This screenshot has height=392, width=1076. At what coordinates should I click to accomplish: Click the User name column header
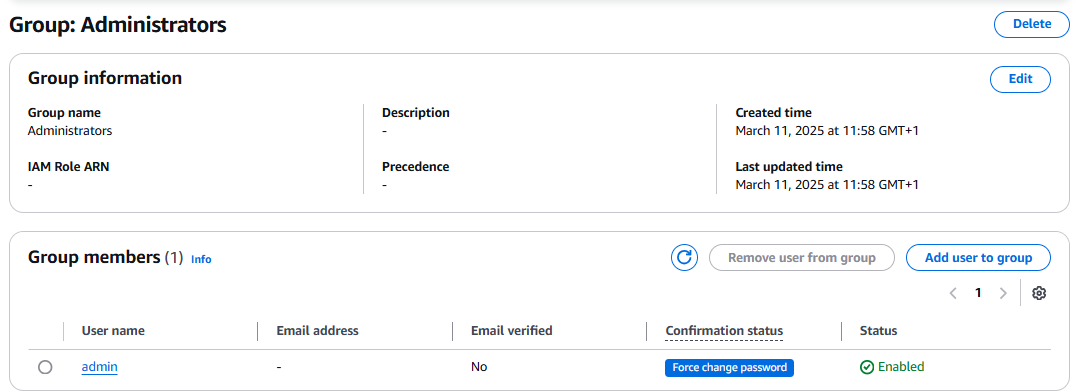click(113, 331)
